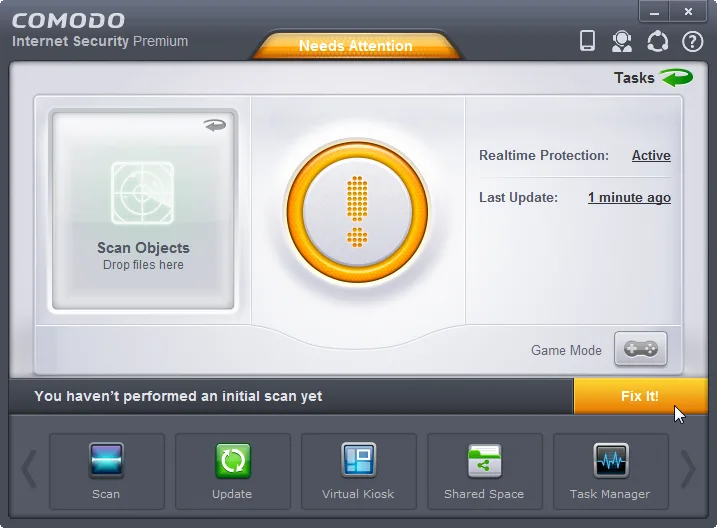Image resolution: width=717 pixels, height=528 pixels.
Task: Open Task Manager
Action: (x=610, y=471)
